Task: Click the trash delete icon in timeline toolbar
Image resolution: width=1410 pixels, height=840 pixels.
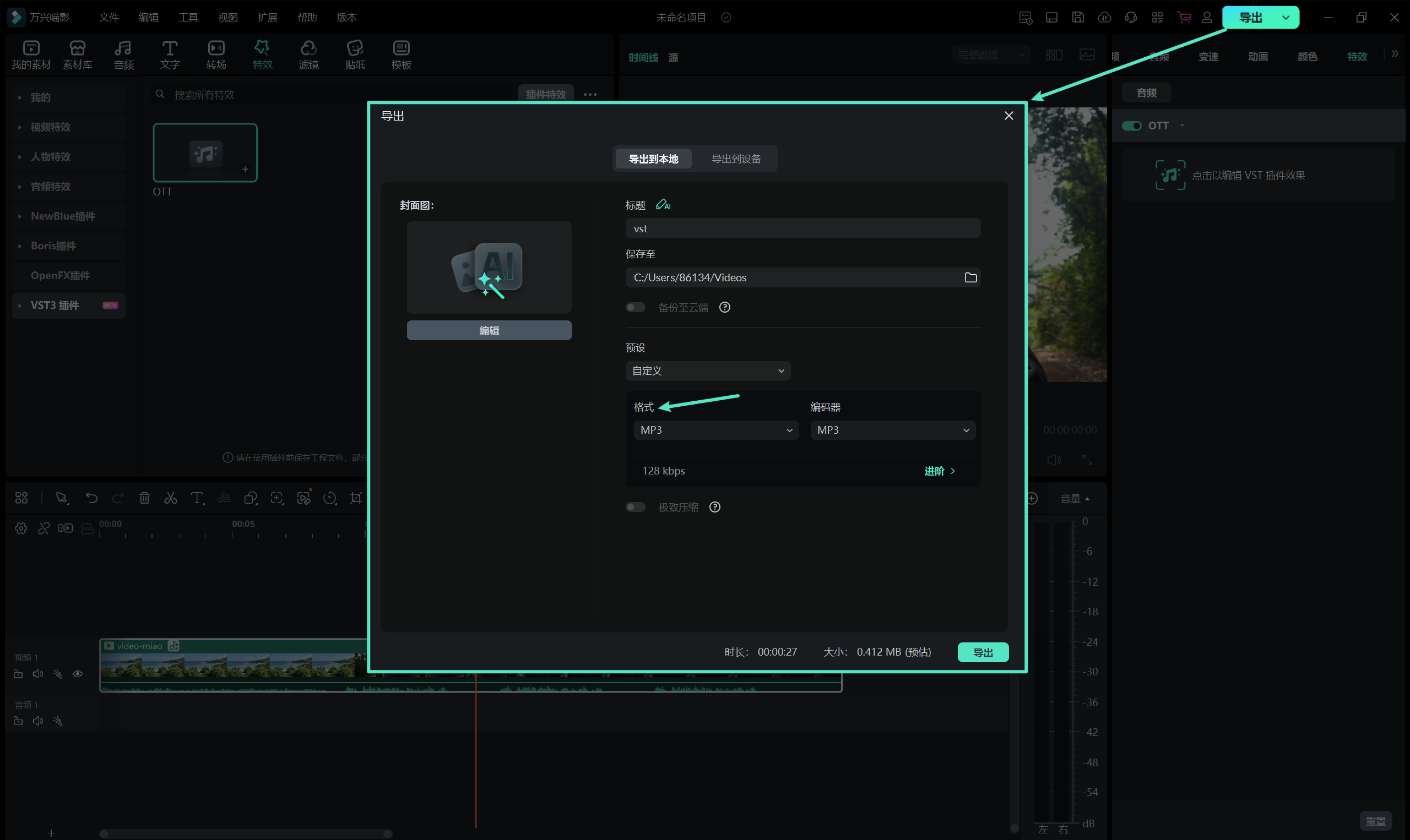Action: click(x=144, y=498)
